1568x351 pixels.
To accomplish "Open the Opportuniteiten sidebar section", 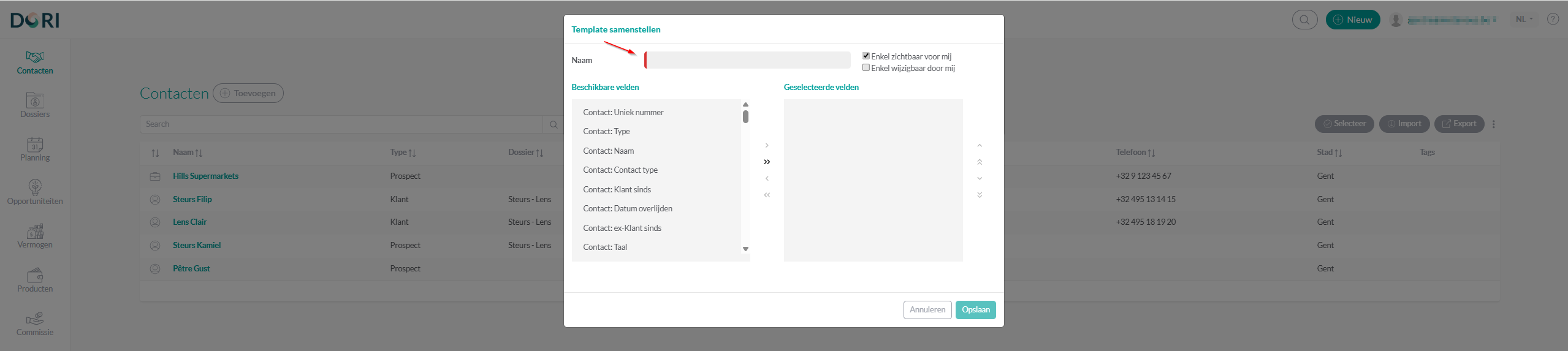I will (x=35, y=192).
